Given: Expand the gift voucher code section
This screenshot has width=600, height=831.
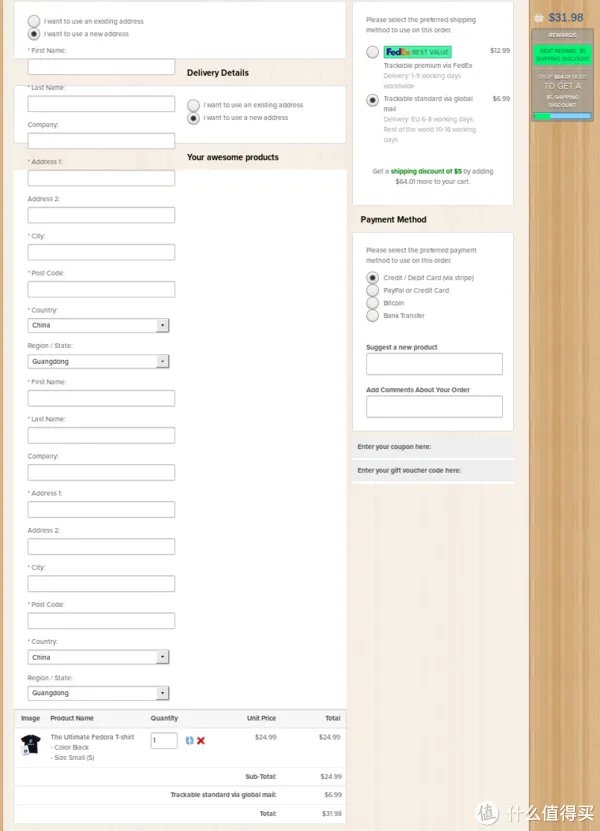Looking at the screenshot, I should click(433, 471).
